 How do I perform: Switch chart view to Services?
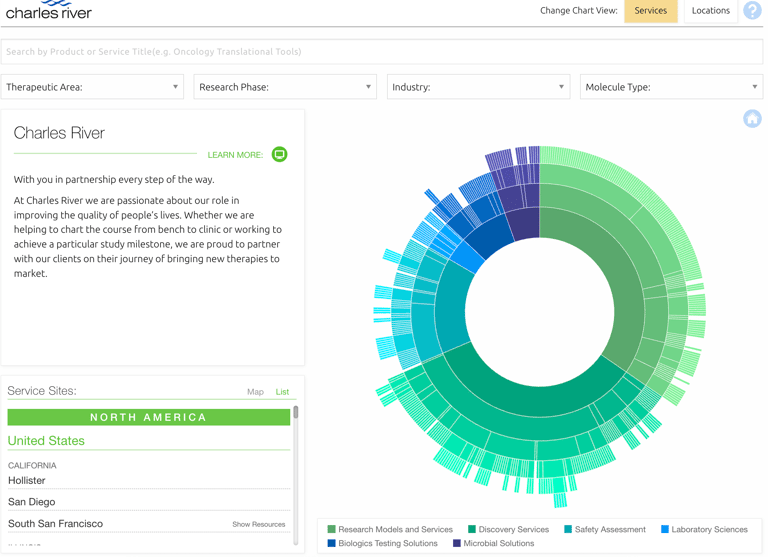pyautogui.click(x=650, y=11)
